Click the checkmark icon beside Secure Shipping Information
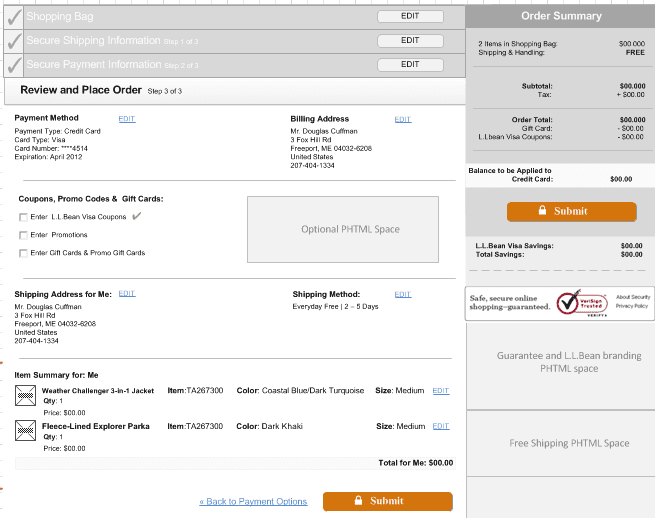 14,41
